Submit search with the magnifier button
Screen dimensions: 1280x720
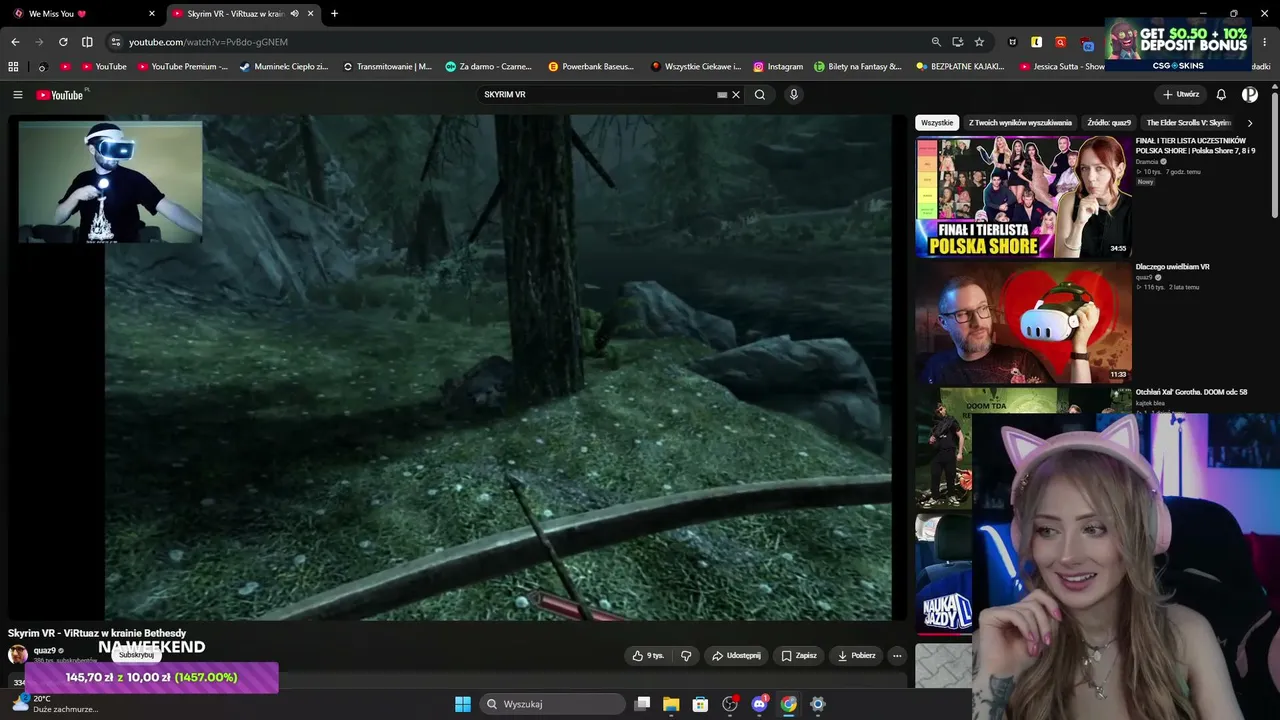pos(760,95)
